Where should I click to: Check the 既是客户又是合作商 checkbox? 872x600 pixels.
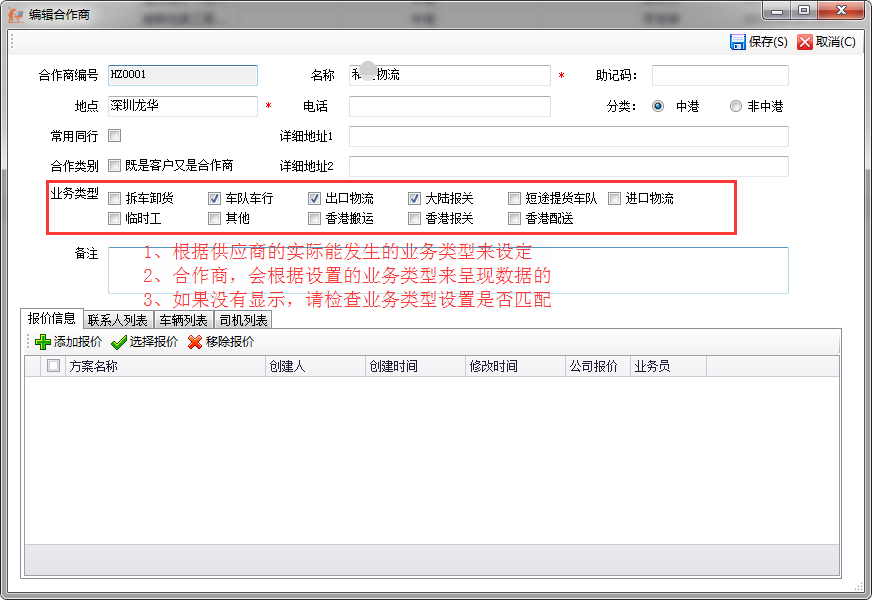coord(115,166)
